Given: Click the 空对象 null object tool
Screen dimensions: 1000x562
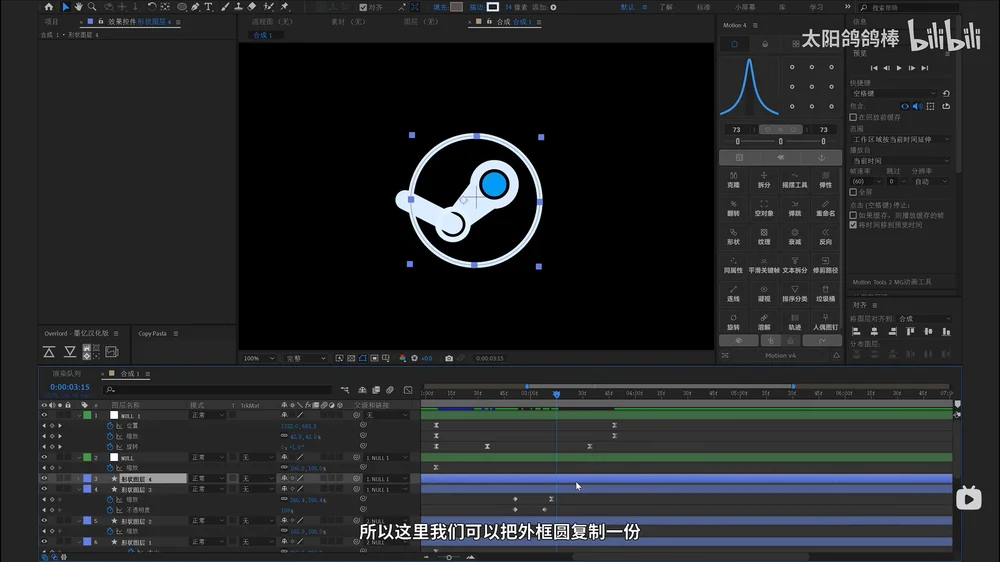Looking at the screenshot, I should [764, 209].
